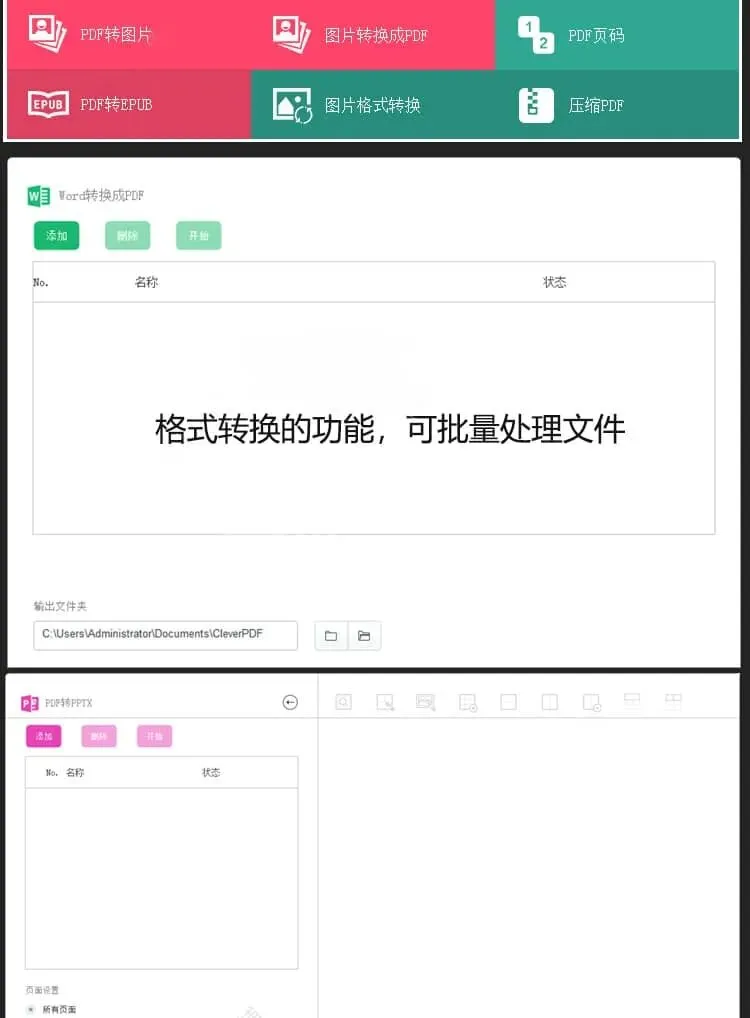Click the Word转换成PDF panel title
This screenshot has width=750, height=1018.
tap(101, 195)
